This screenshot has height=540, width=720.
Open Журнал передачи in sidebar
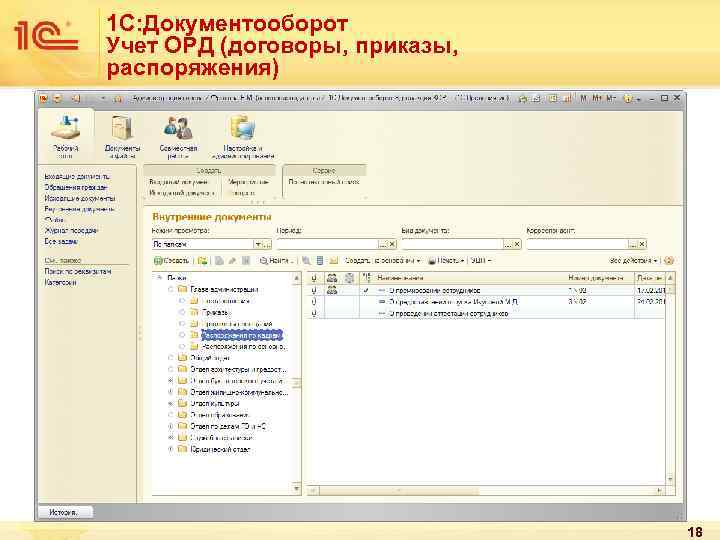71,231
